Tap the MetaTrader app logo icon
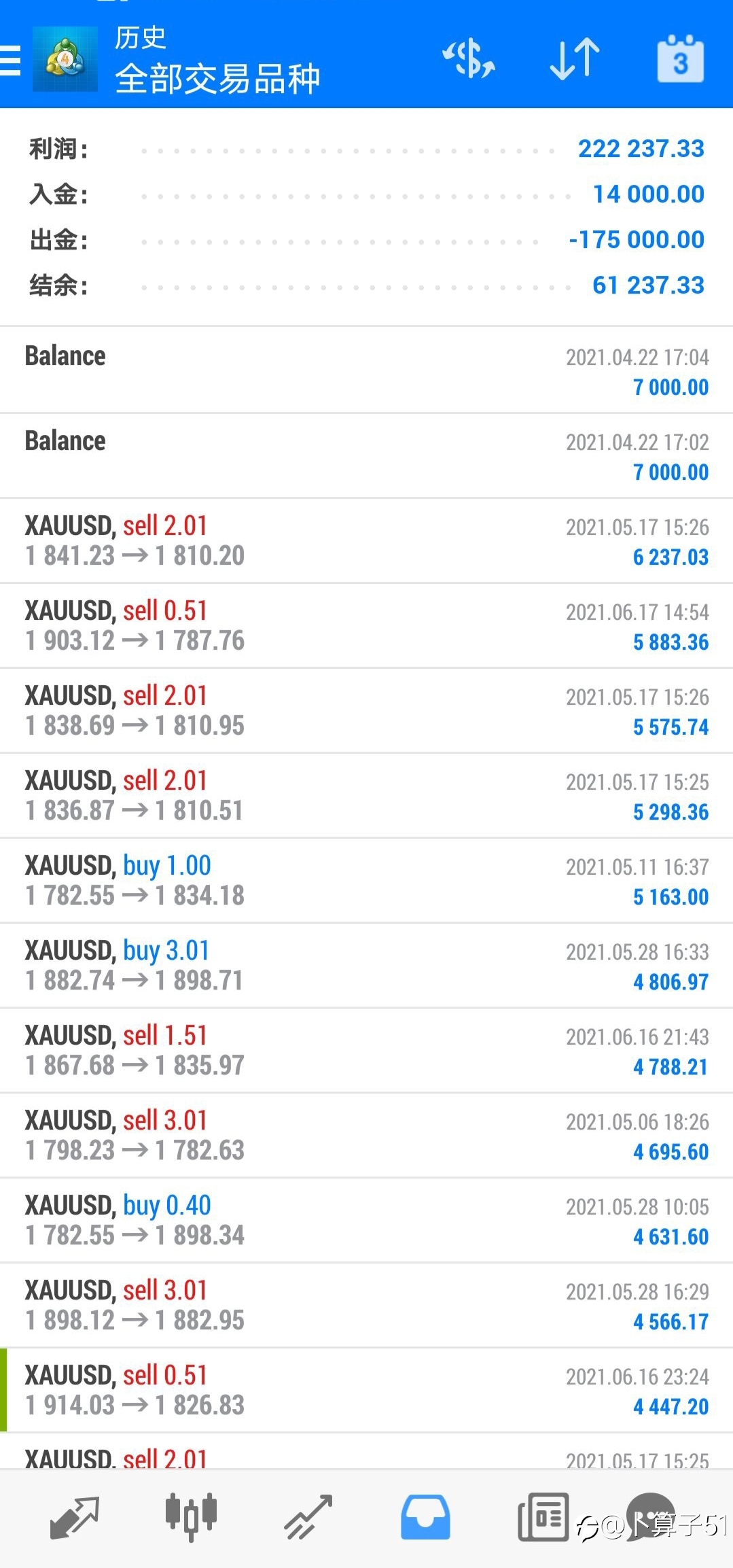This screenshot has width=733, height=1568. (x=65, y=59)
